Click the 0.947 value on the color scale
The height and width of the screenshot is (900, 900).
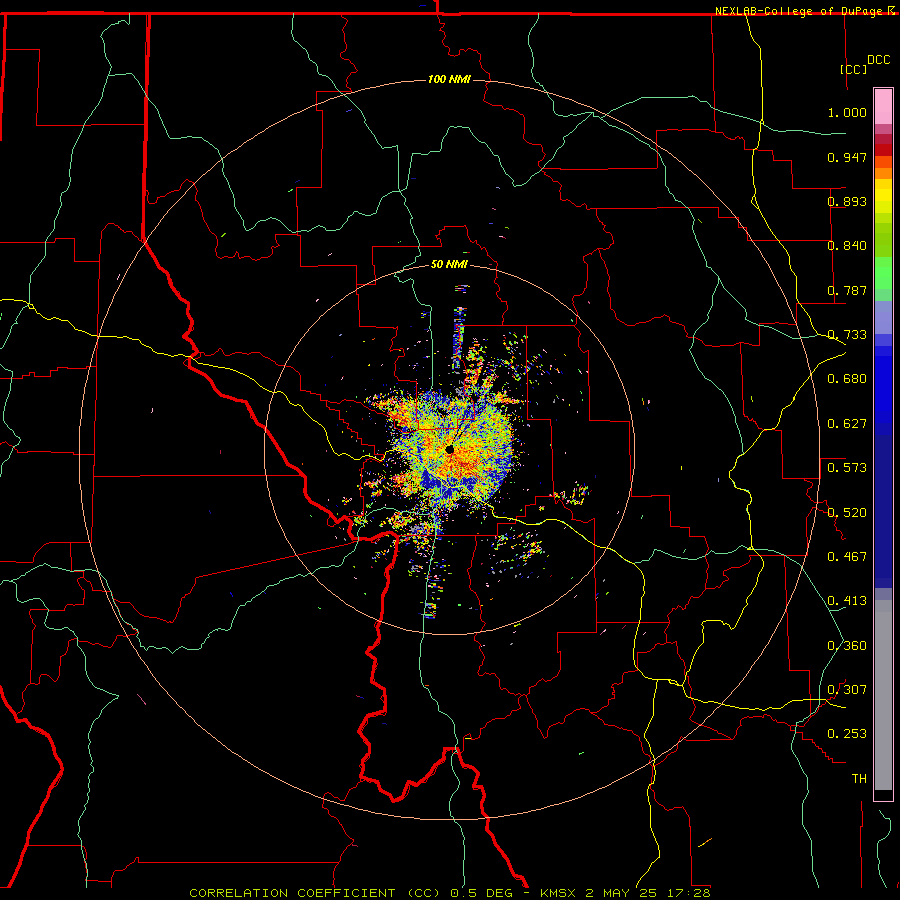click(847, 157)
